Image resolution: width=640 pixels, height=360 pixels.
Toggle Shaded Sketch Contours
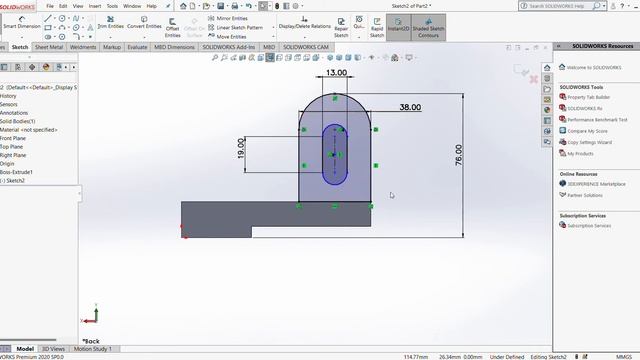pos(428,28)
